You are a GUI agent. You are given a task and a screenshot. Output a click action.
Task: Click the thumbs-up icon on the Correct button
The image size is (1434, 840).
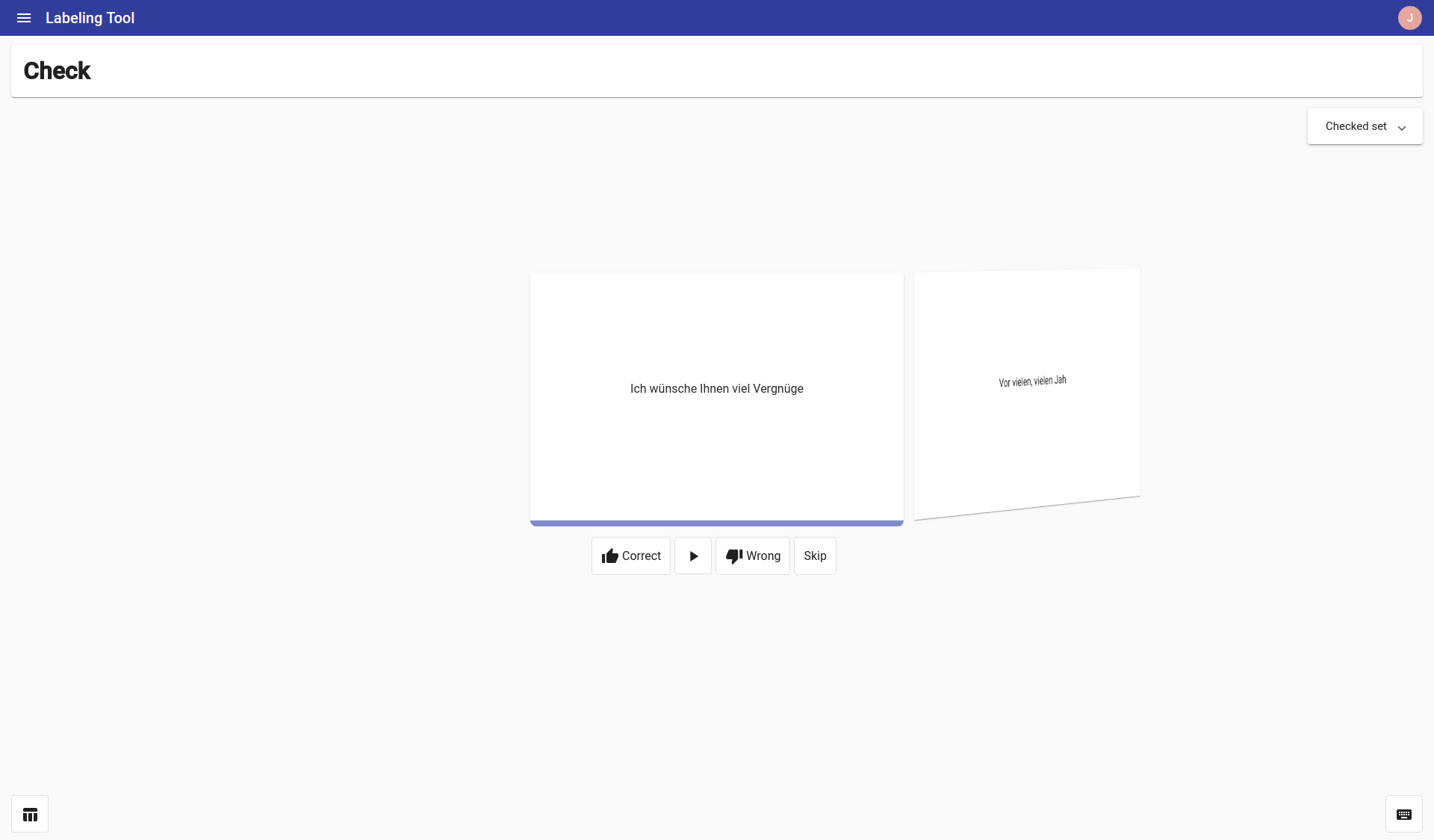tap(611, 556)
